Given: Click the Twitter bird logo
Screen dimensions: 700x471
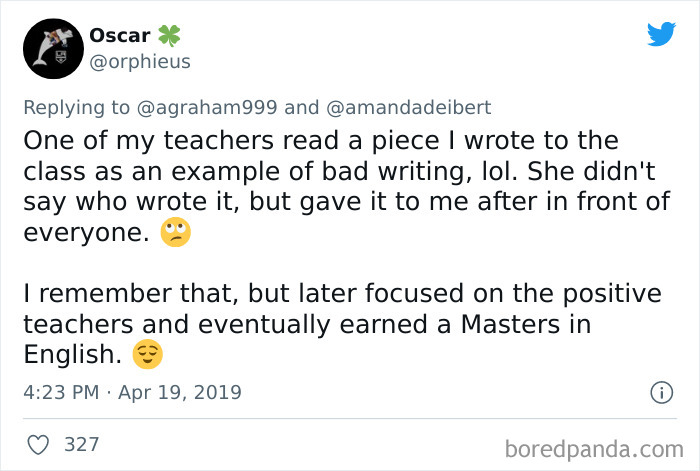Looking at the screenshot, I should click(661, 34).
